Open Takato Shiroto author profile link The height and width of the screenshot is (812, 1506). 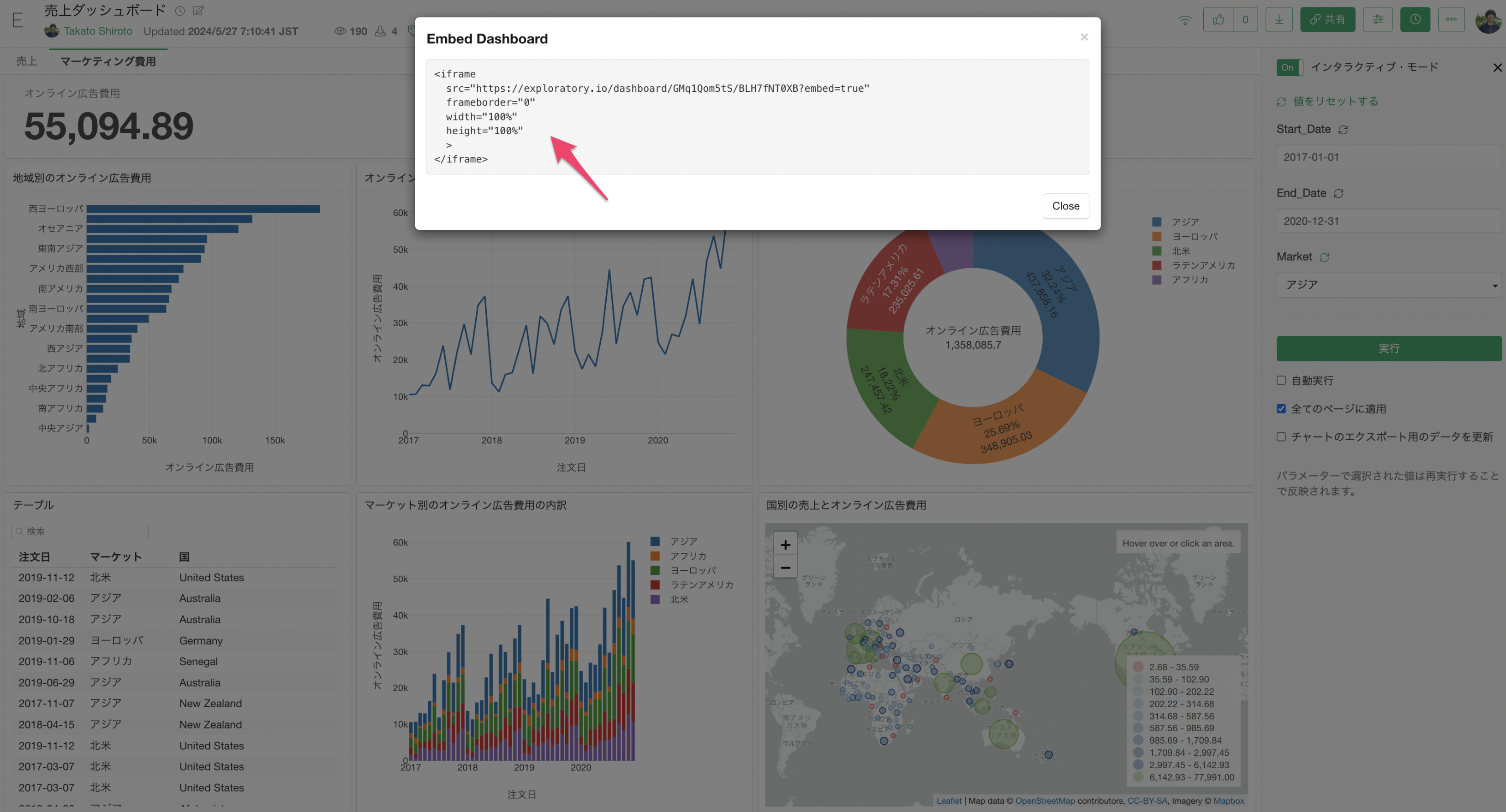[x=98, y=31]
